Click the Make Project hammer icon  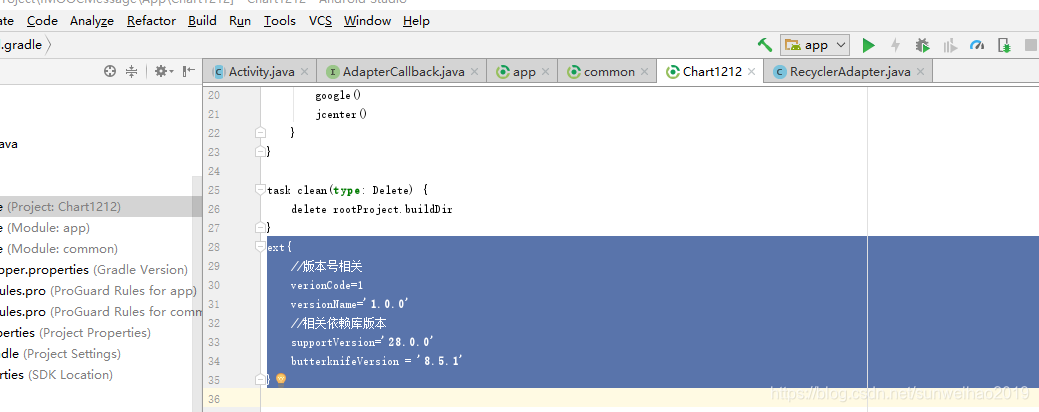point(765,45)
